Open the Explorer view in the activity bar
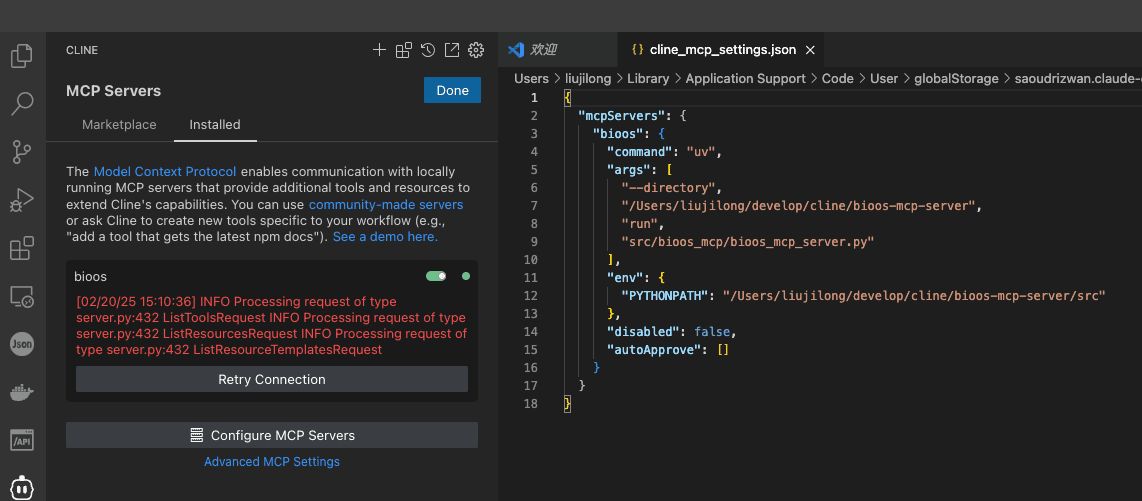1142x501 pixels. click(x=22, y=56)
